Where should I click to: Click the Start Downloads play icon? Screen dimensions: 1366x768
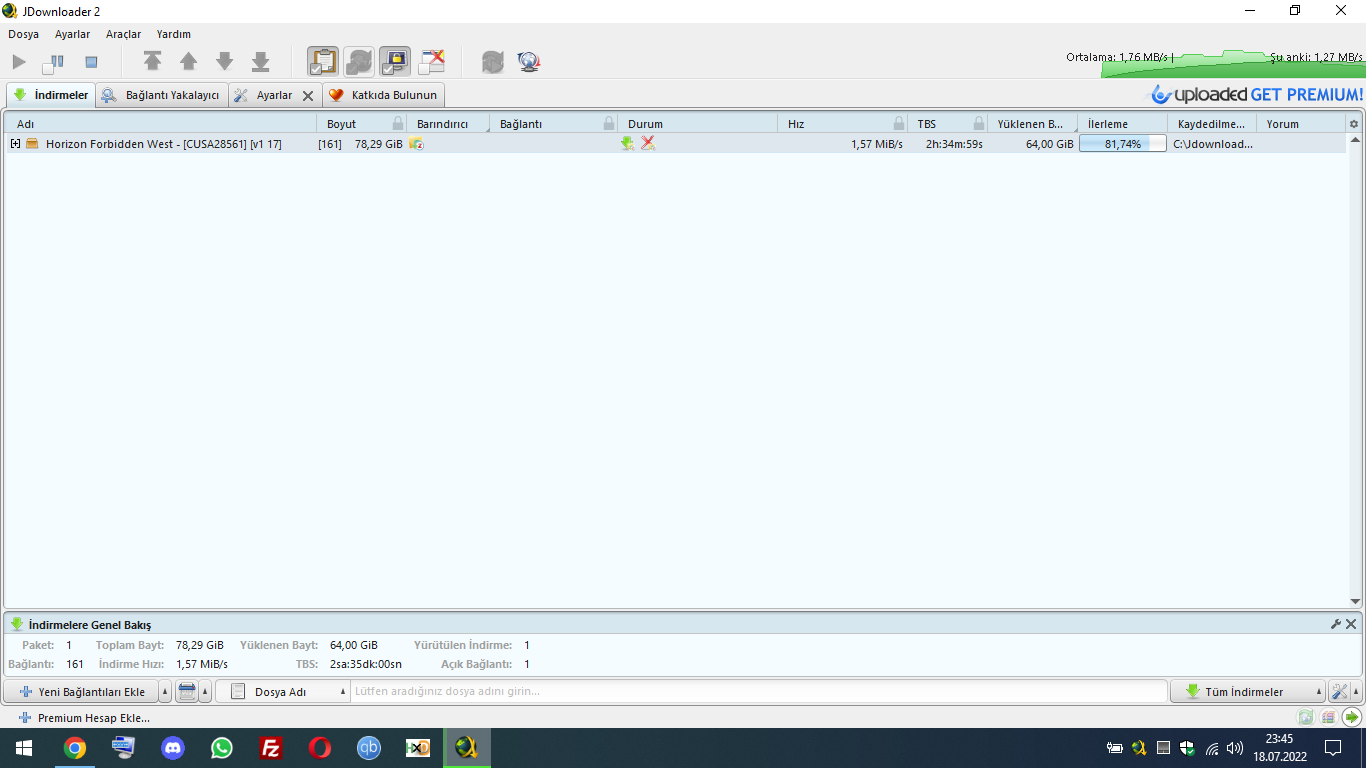point(19,62)
